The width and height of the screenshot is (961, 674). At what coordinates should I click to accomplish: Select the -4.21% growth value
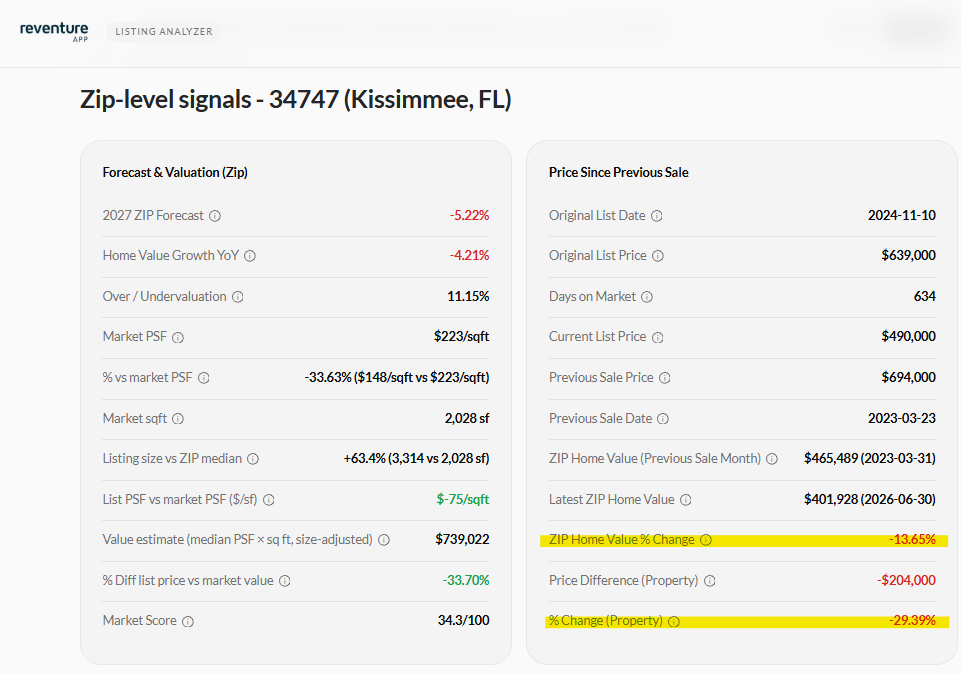(x=469, y=256)
